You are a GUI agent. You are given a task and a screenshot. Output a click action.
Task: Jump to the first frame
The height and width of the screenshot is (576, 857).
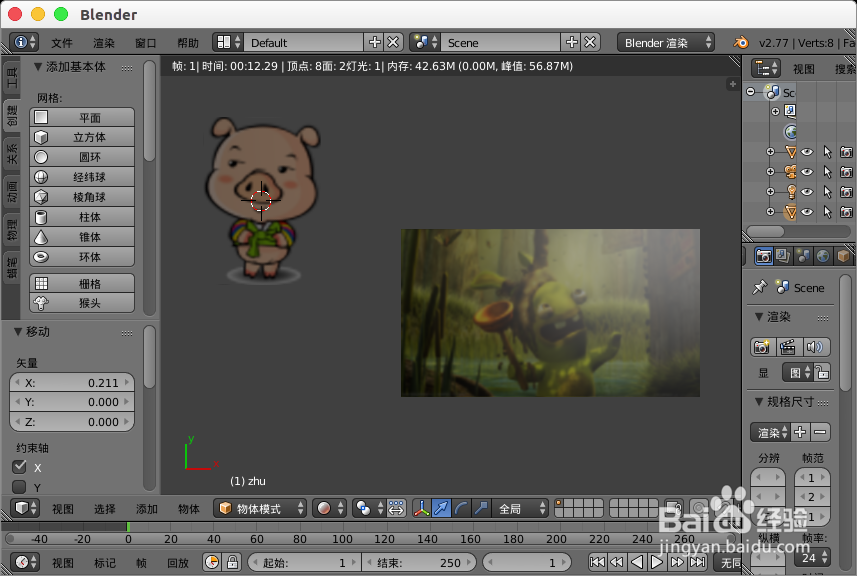[x=597, y=562]
